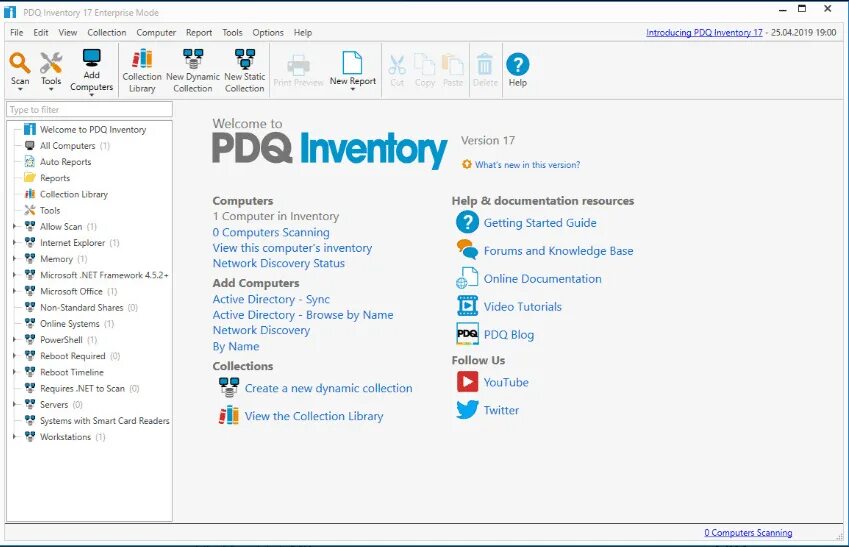
Task: Open the Edit menu
Action: (x=41, y=32)
